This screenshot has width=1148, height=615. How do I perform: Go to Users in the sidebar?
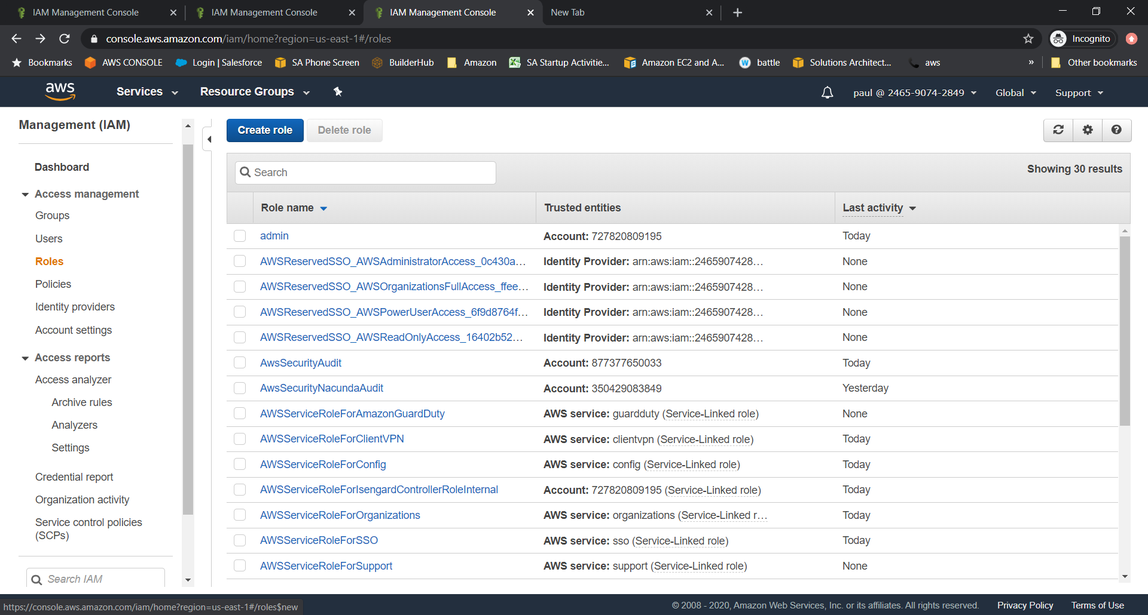point(48,239)
